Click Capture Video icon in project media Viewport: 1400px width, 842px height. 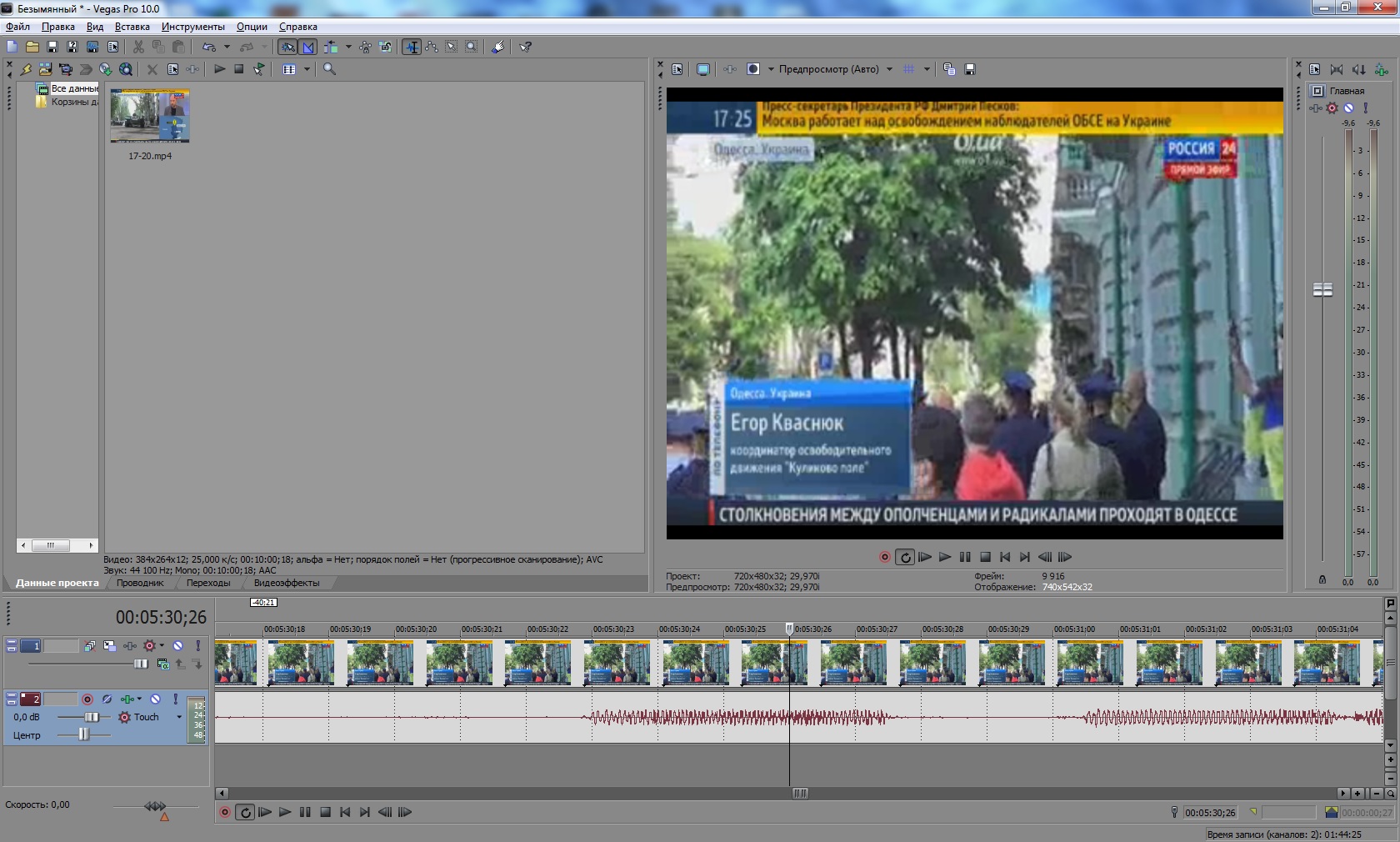(x=65, y=69)
